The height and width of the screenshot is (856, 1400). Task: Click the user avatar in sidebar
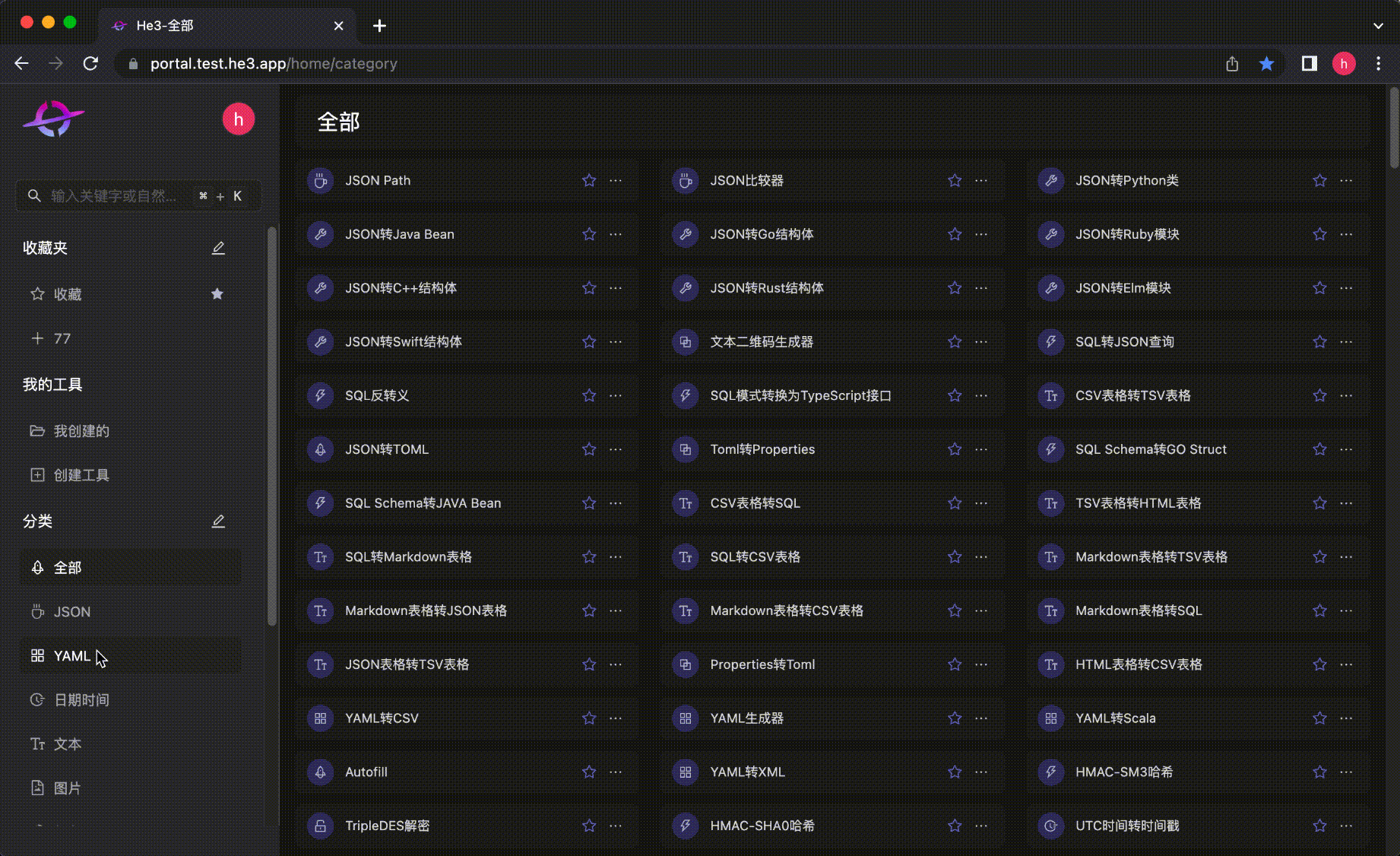coord(238,119)
